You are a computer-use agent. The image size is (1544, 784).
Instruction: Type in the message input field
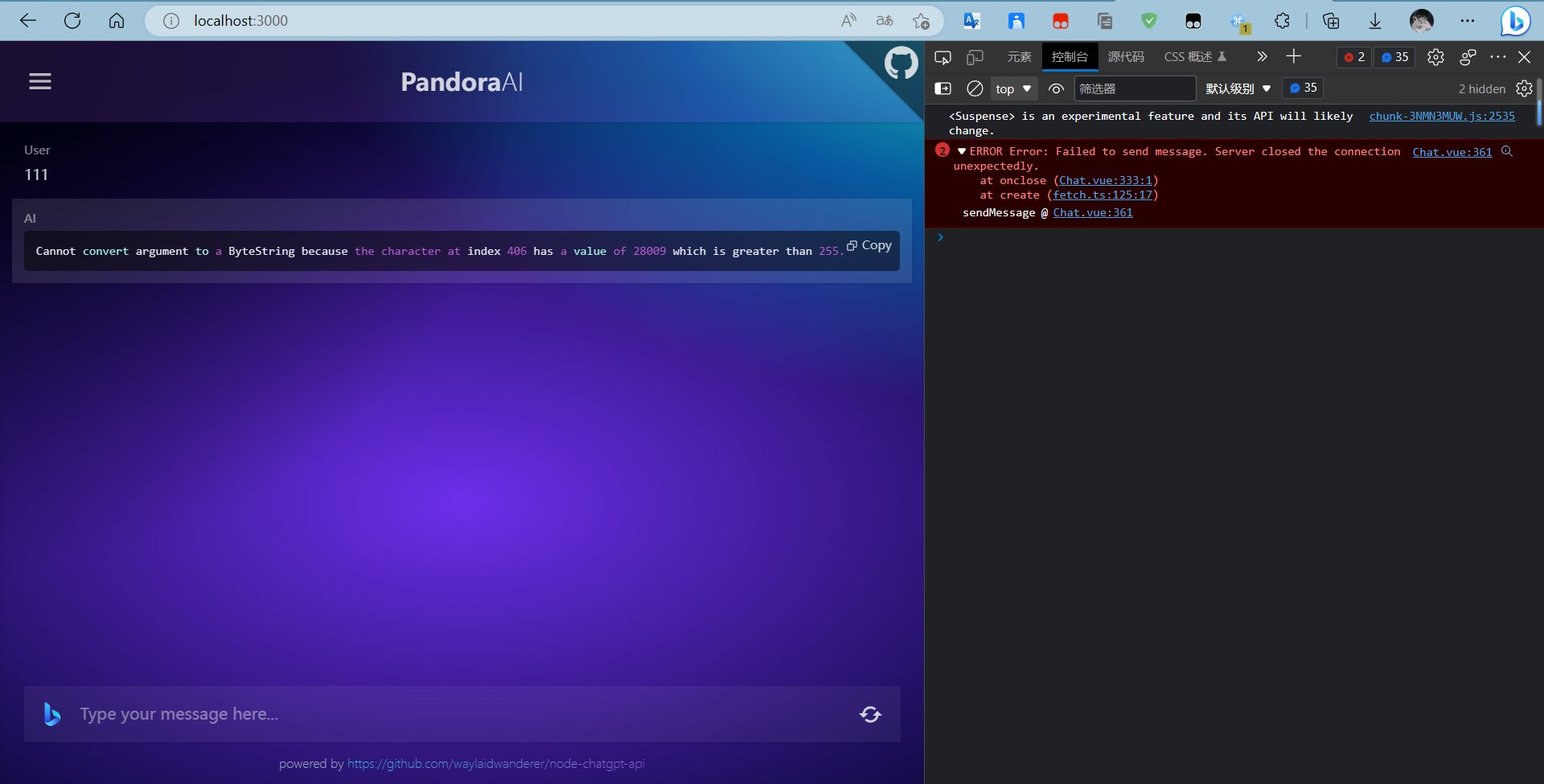click(462, 714)
